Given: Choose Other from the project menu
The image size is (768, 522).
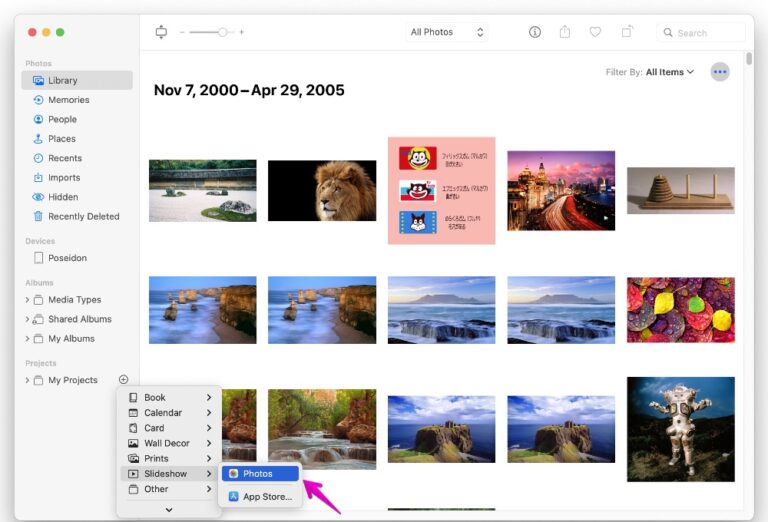Looking at the screenshot, I should point(169,489).
